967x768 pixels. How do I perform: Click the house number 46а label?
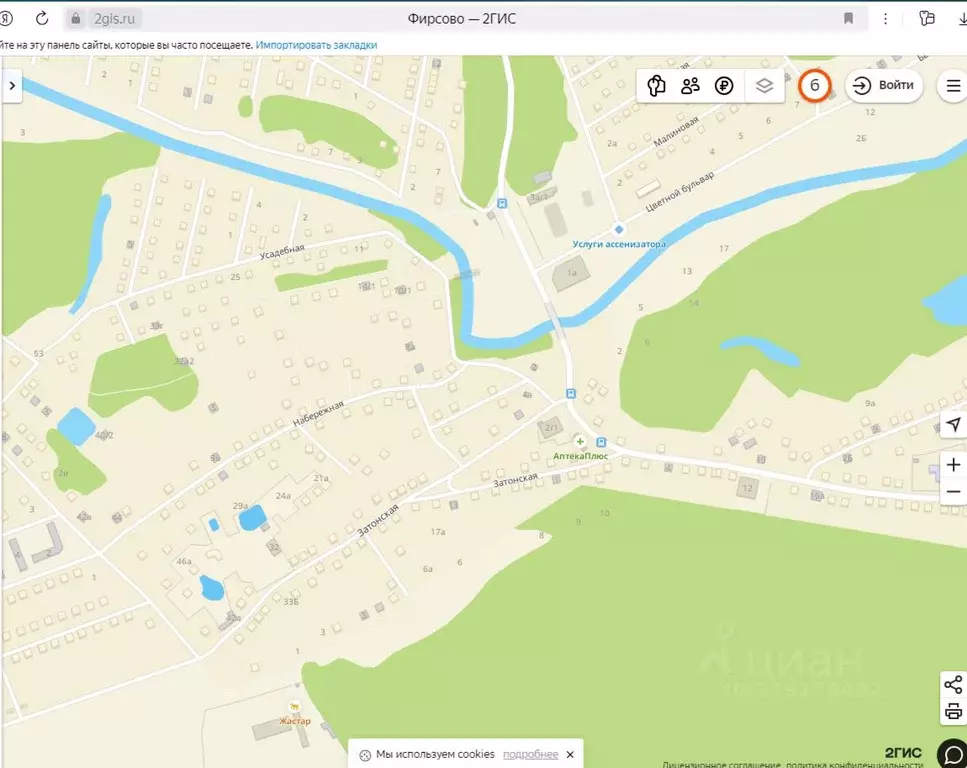click(x=184, y=561)
